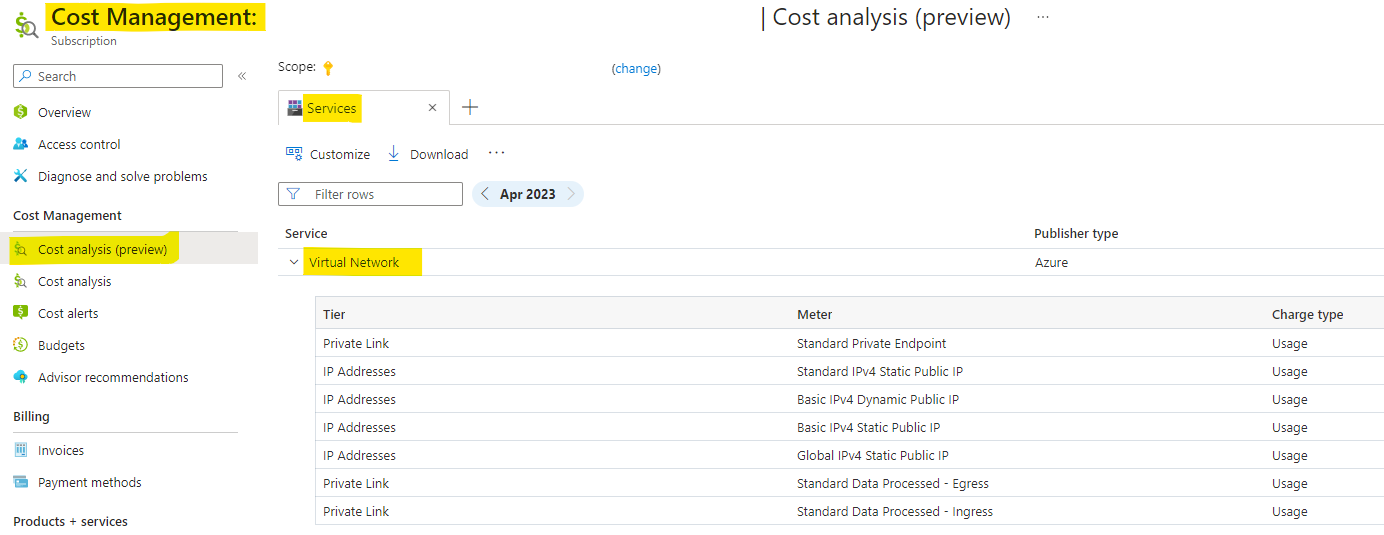
Task: Select Standard IPv4 Static Public IP row
Action: point(849,371)
